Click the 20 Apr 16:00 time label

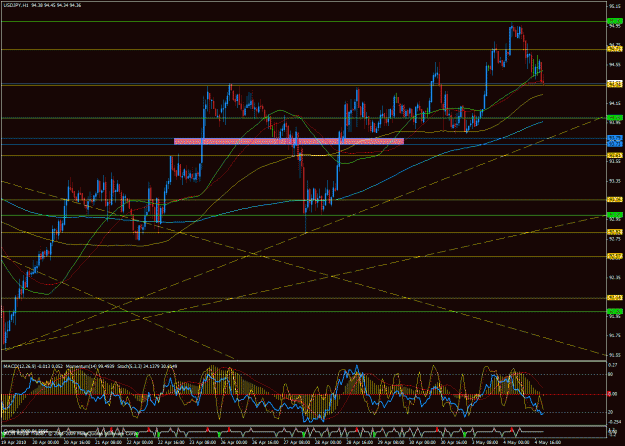76,442
